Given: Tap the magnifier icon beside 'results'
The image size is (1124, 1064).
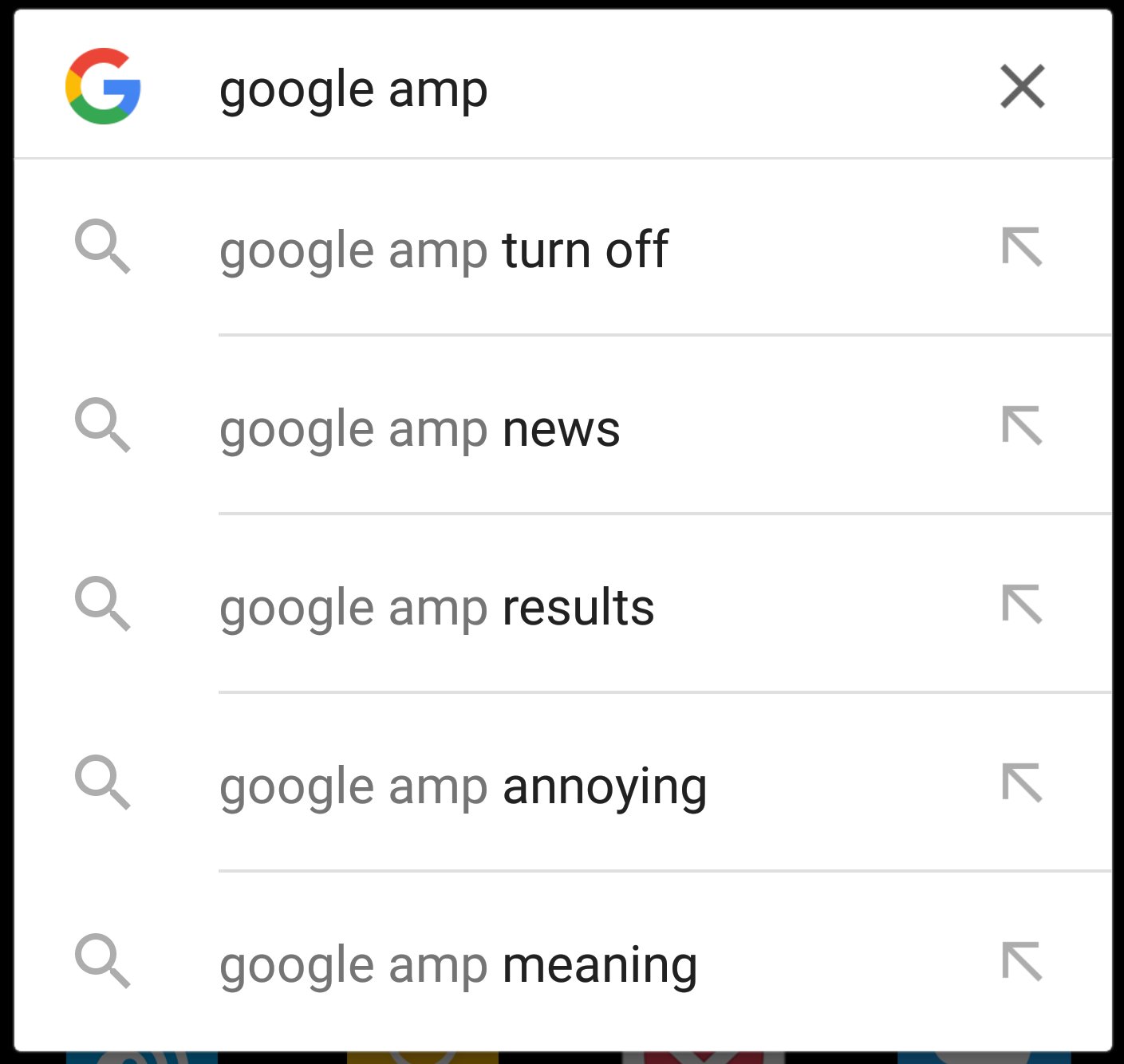Looking at the screenshot, I should (x=103, y=604).
